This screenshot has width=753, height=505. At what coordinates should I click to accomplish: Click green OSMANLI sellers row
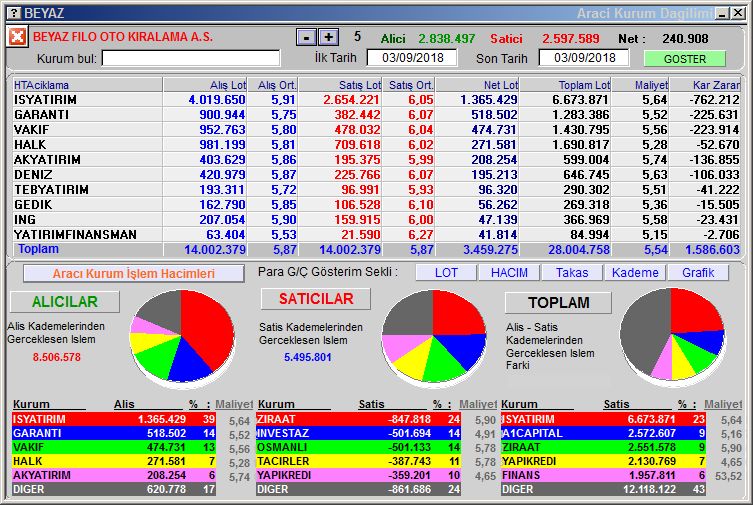click(359, 447)
